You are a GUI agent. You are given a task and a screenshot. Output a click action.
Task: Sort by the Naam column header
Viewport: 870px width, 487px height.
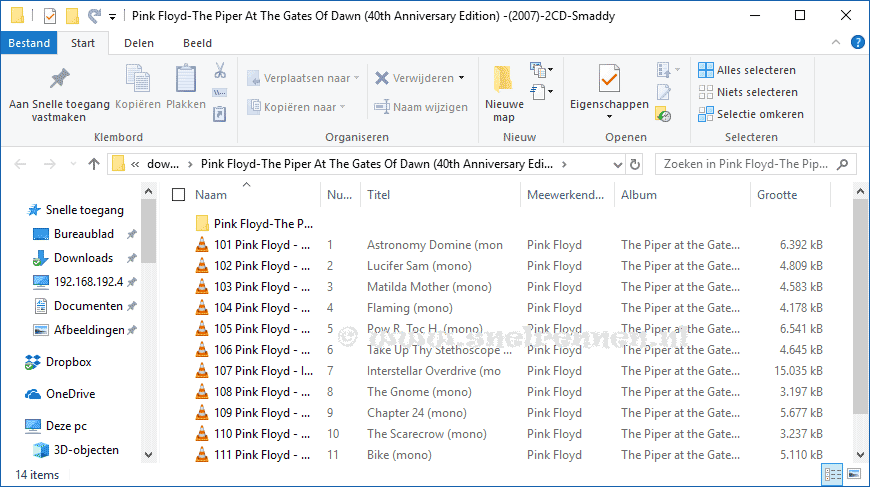point(211,195)
